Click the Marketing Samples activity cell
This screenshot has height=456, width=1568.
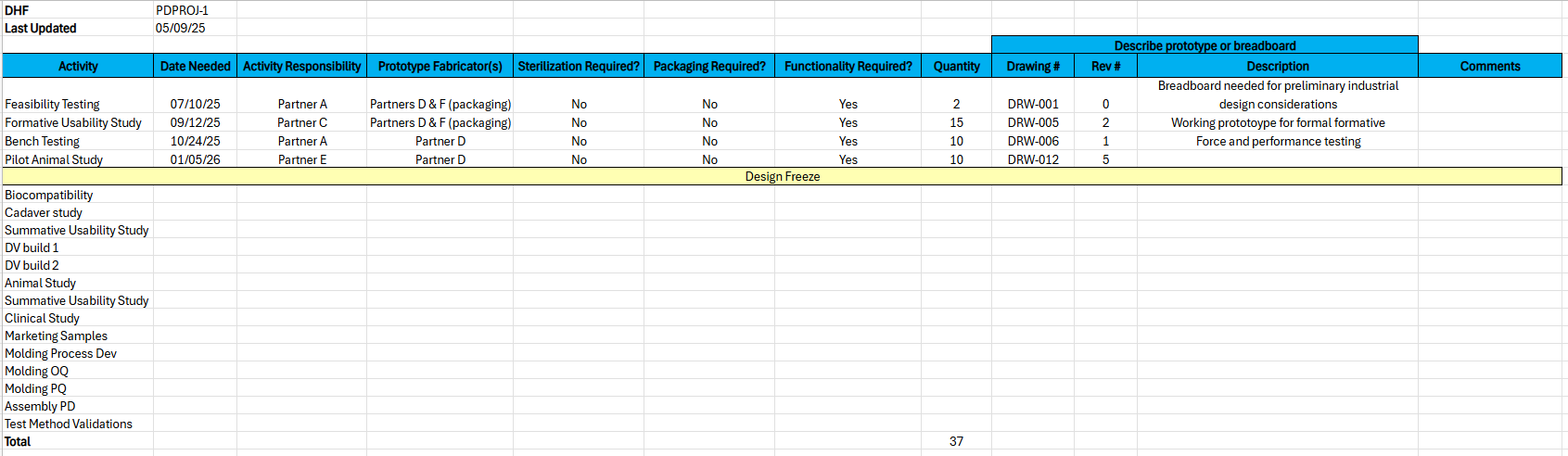(x=78, y=336)
